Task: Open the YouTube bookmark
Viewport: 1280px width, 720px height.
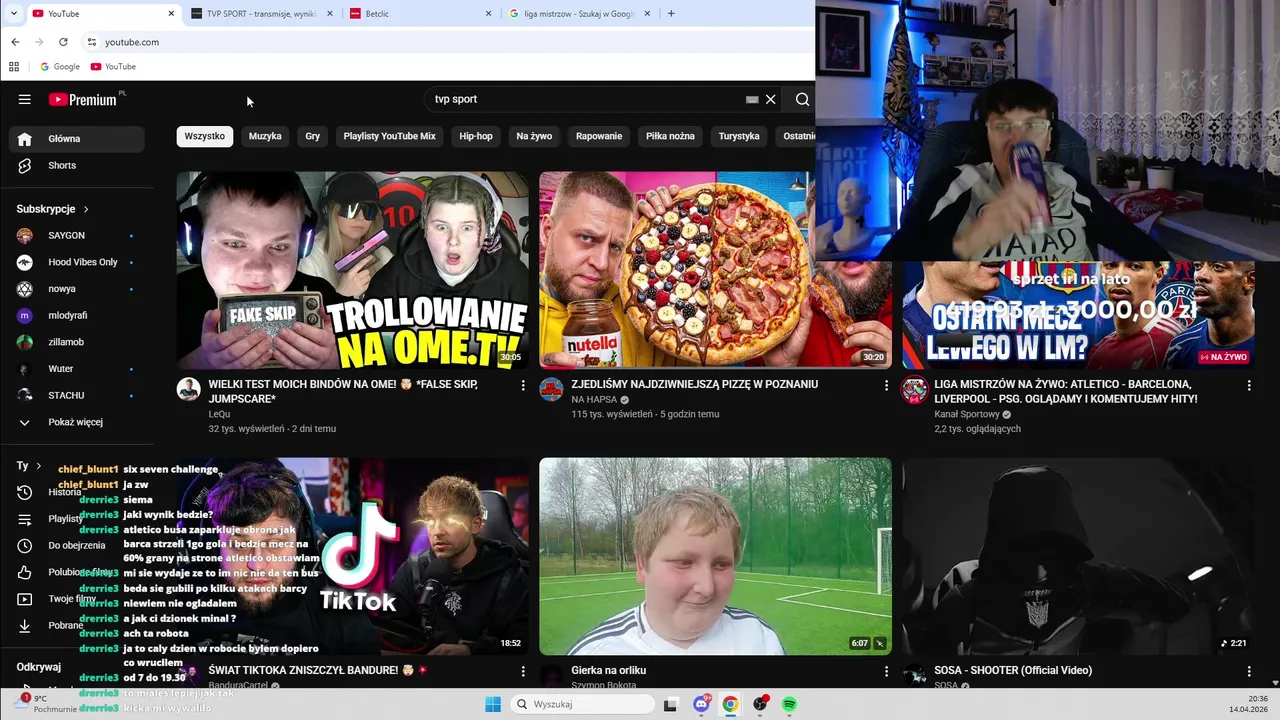Action: tap(113, 66)
